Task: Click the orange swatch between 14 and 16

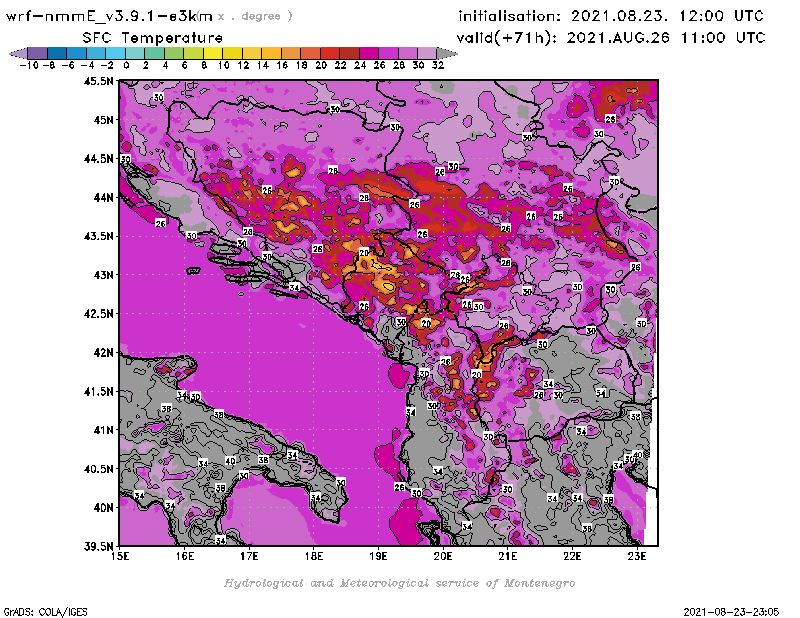Action: pyautogui.click(x=271, y=53)
